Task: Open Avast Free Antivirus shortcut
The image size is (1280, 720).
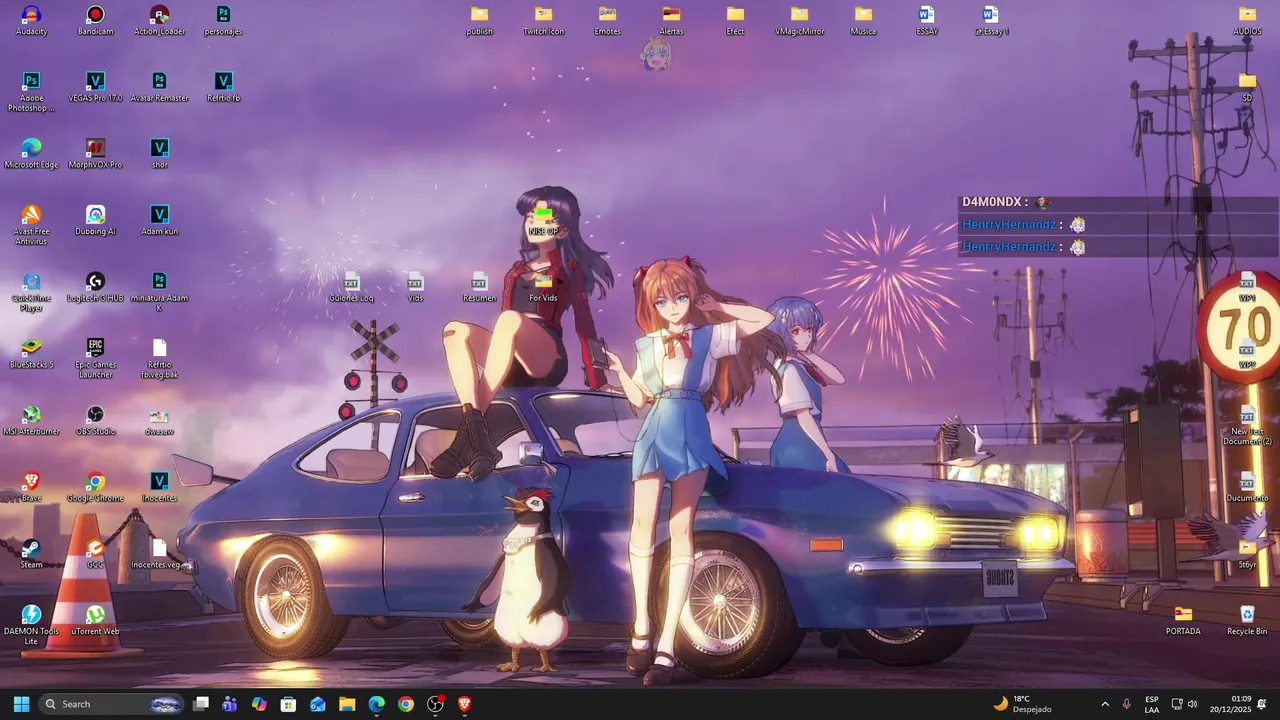Action: pos(31,226)
